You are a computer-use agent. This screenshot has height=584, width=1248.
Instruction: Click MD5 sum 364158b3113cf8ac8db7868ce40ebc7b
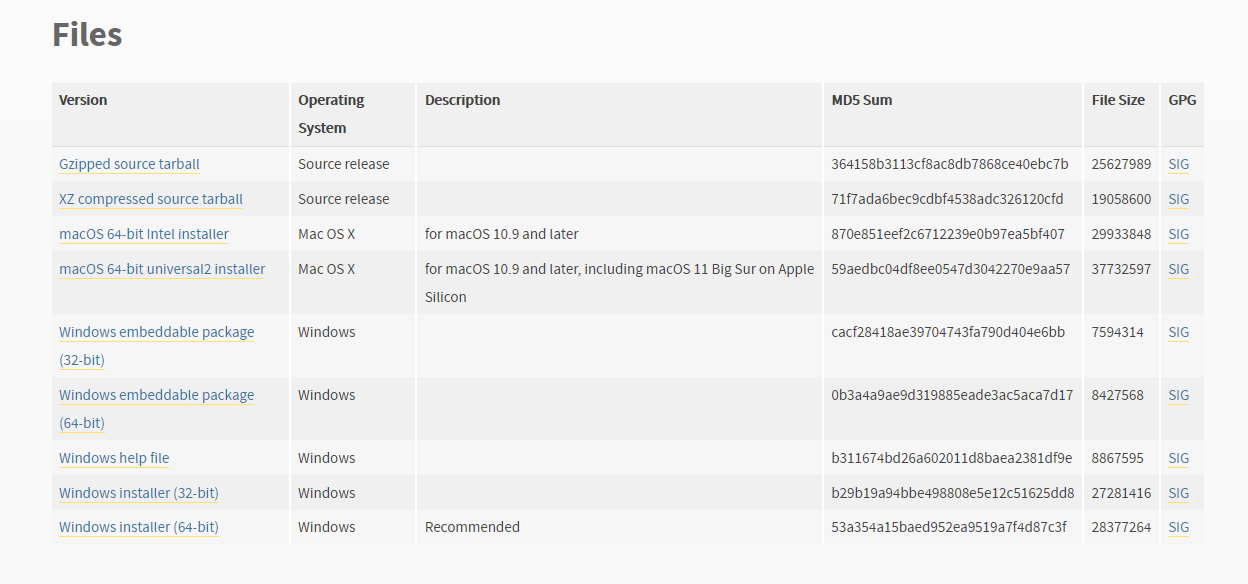point(950,164)
